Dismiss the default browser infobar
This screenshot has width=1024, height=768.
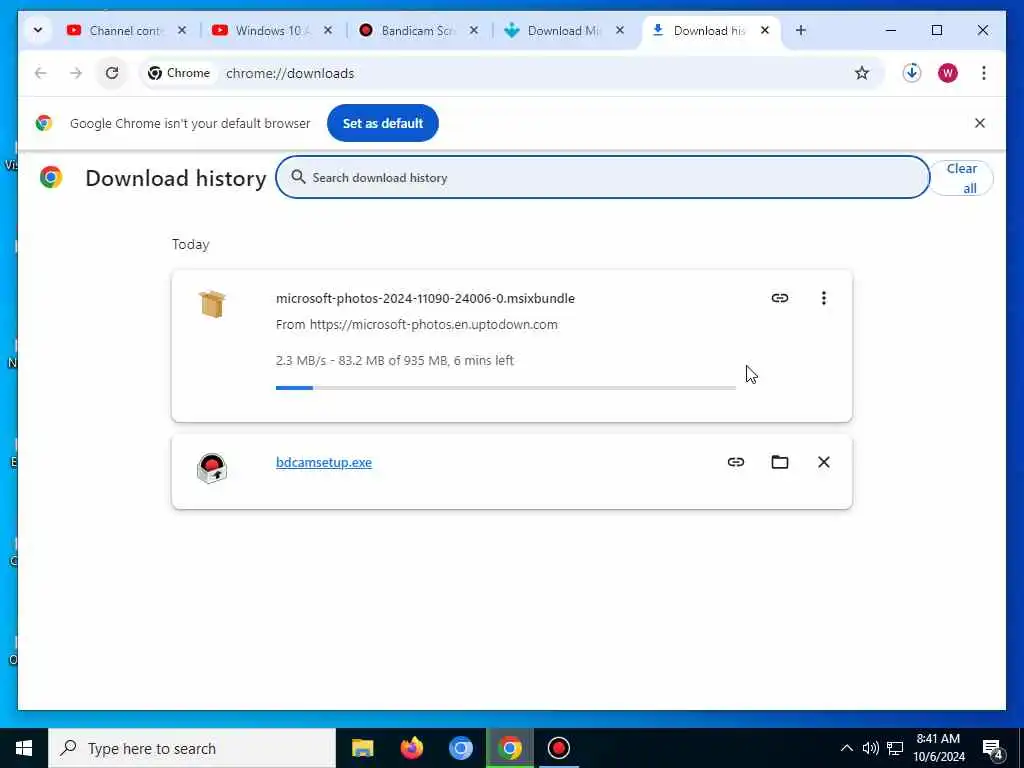tap(980, 123)
